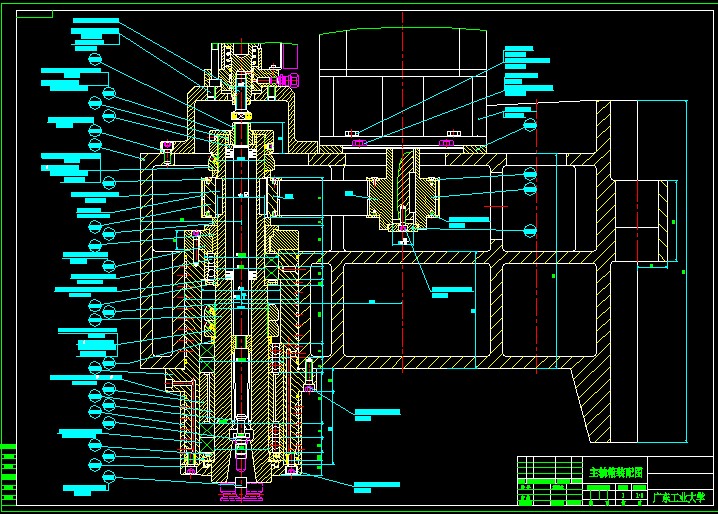Select the drawing title text 主轴箱装配图
The height and width of the screenshot is (514, 718).
coord(615,472)
